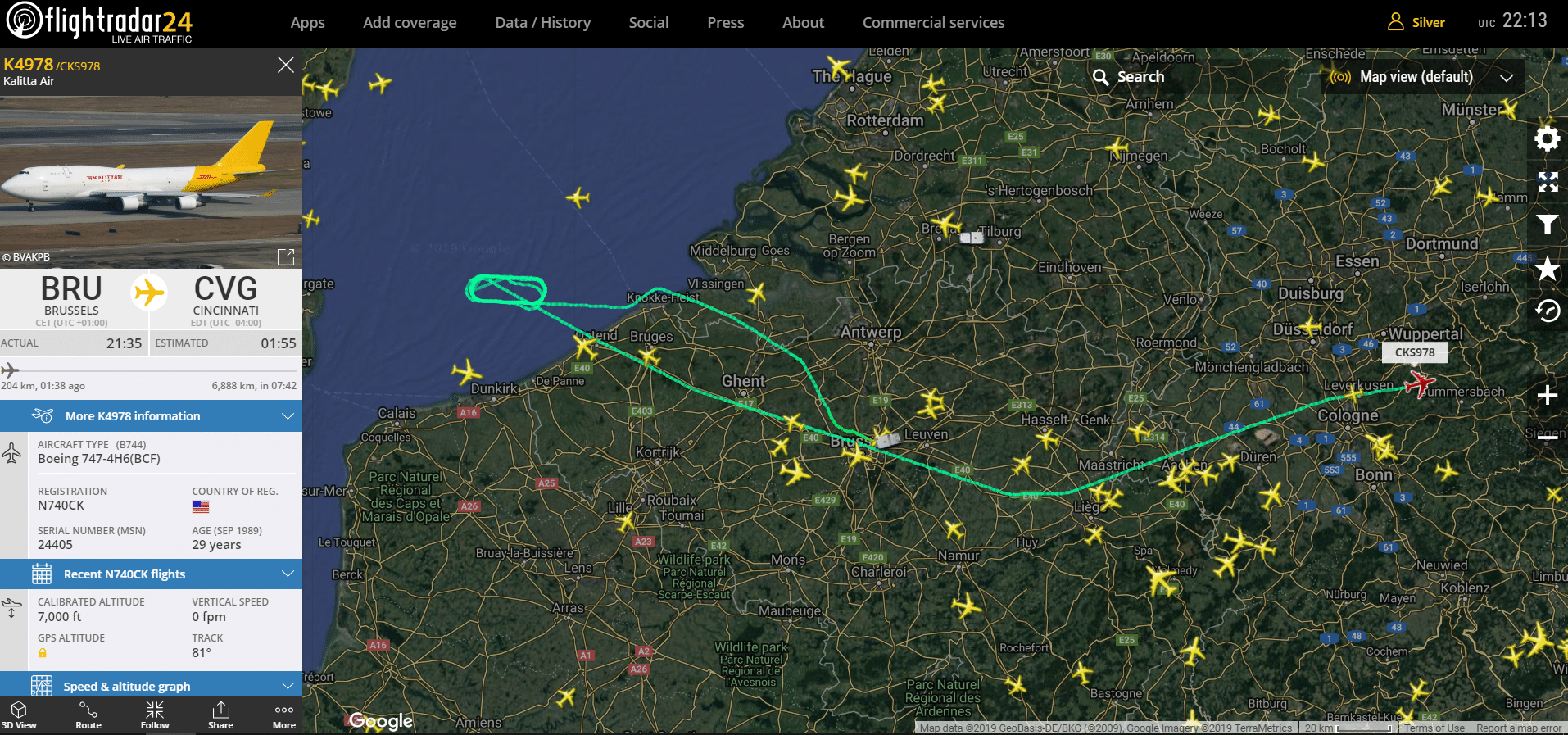Open the map settings gear icon

(1547, 138)
